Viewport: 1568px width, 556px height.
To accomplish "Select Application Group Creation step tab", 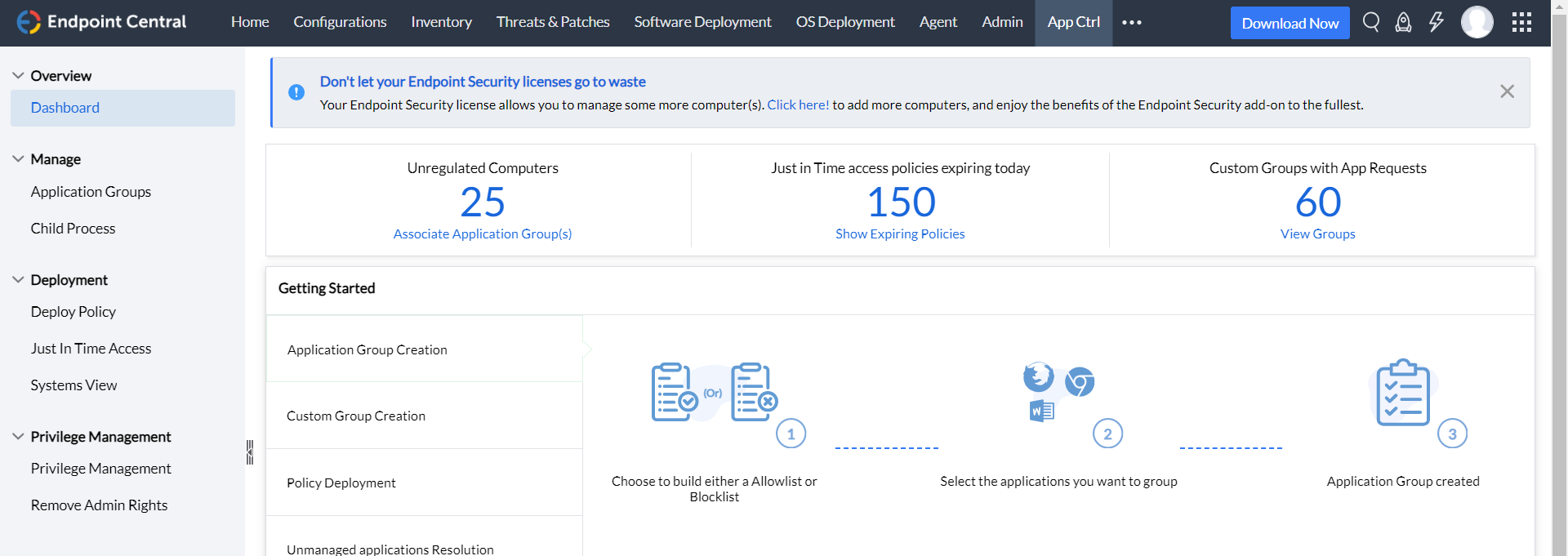I will 424,349.
